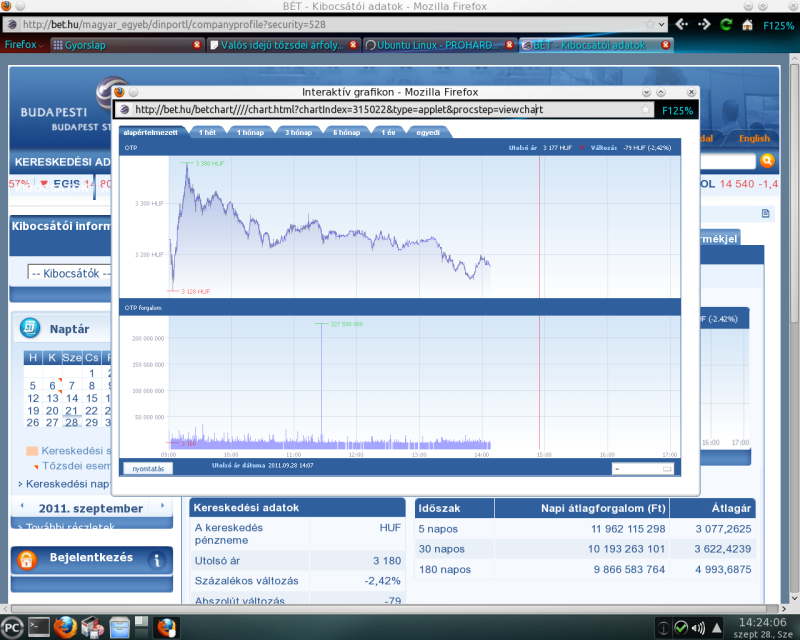Launch Firefox from the taskbar launcher

coord(65,627)
